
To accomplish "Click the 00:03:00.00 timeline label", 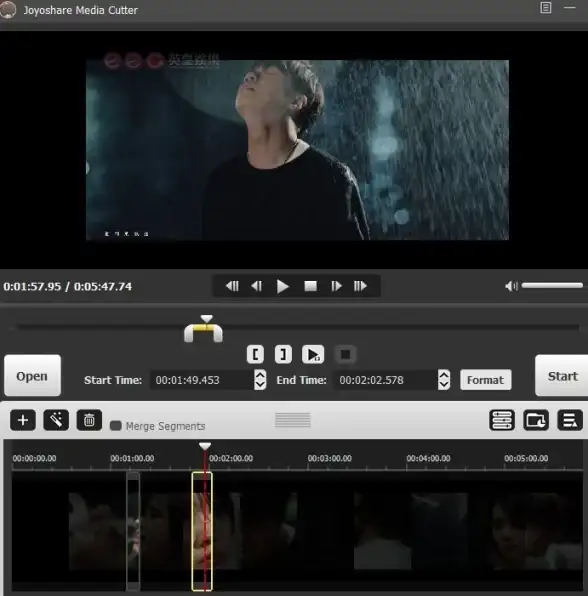I will (330, 458).
